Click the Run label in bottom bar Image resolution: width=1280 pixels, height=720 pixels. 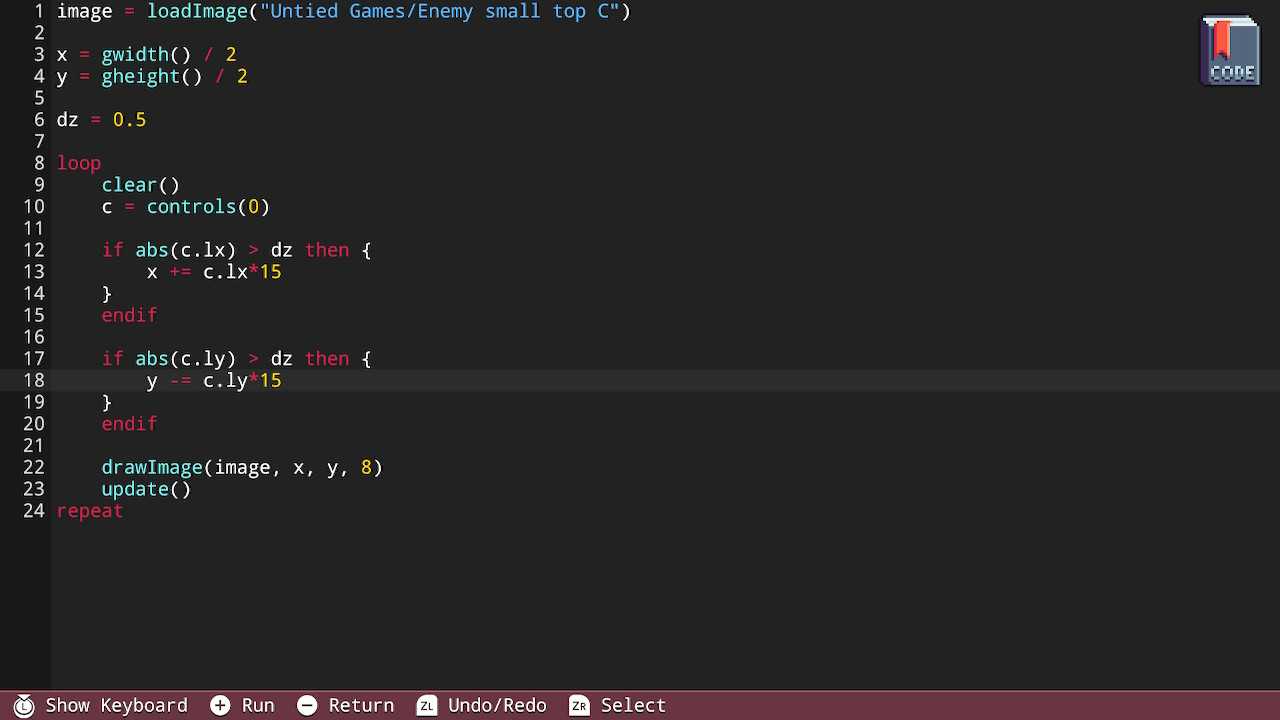click(x=258, y=706)
